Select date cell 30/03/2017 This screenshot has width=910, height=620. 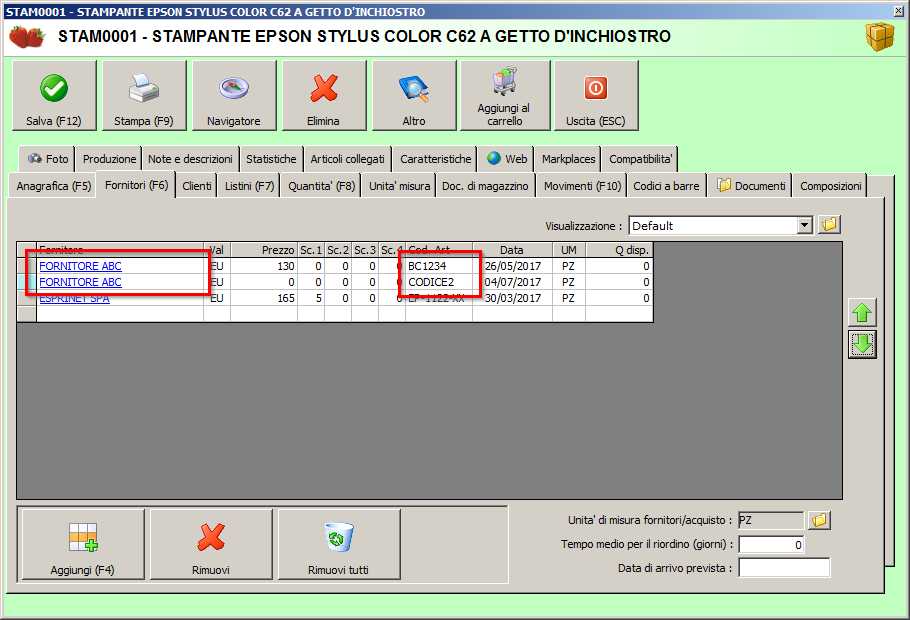point(512,298)
